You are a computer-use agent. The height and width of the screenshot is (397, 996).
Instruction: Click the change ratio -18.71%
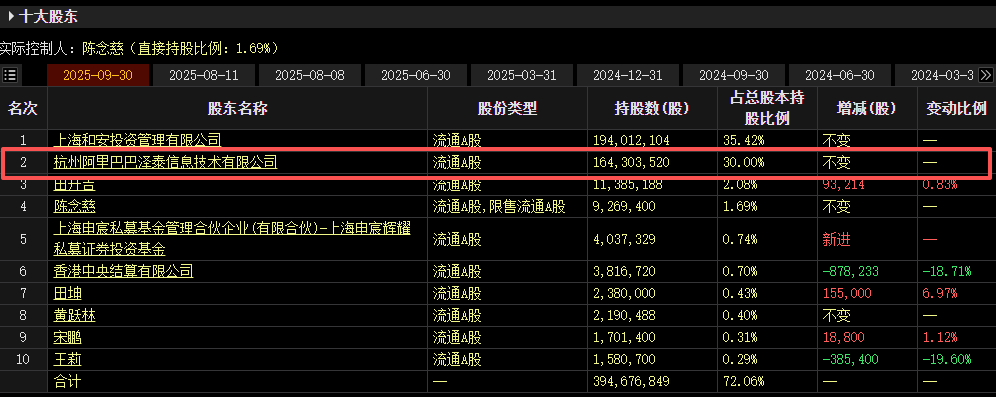pyautogui.click(x=947, y=271)
